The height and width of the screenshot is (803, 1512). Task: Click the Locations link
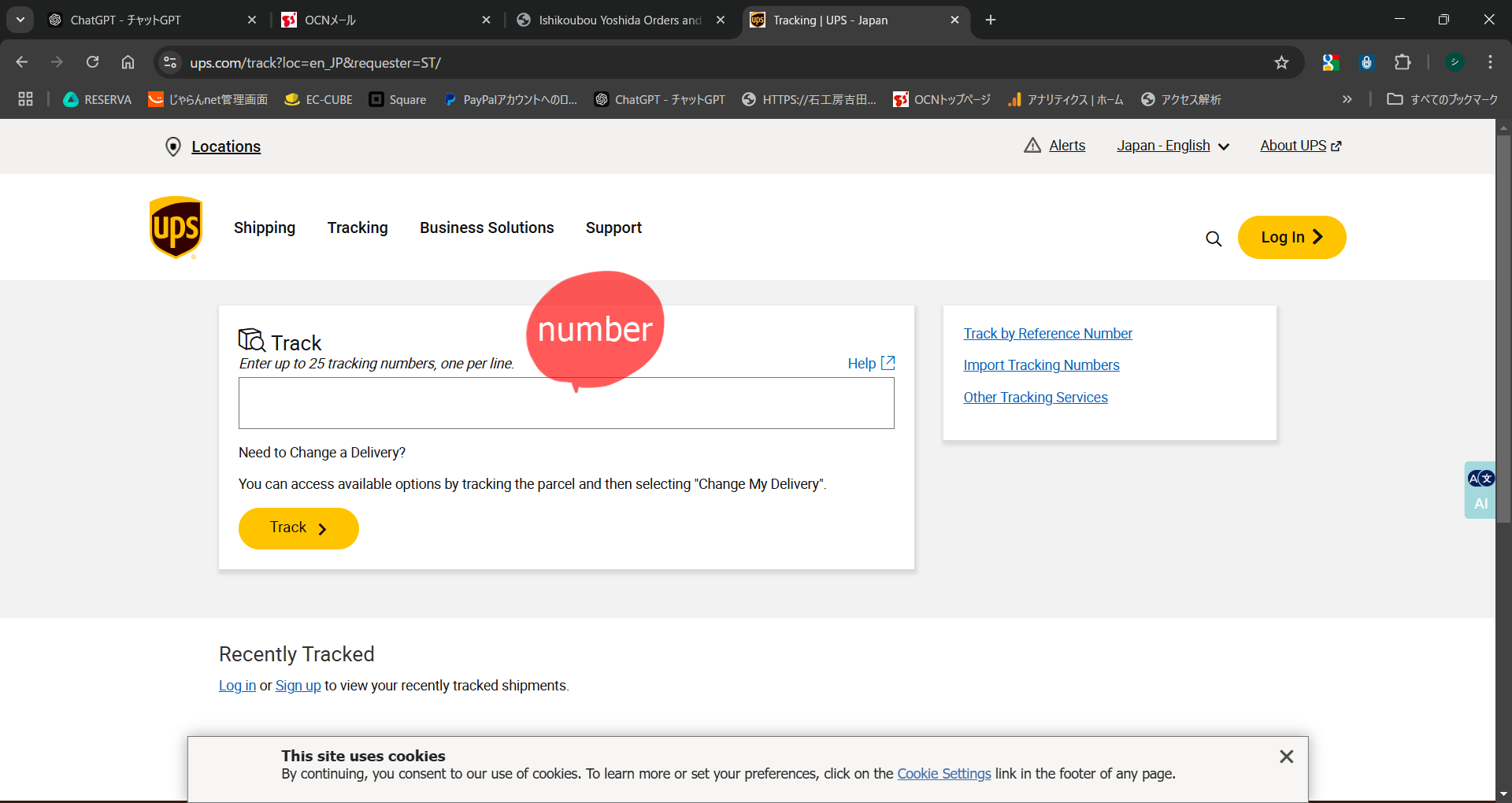[x=226, y=146]
